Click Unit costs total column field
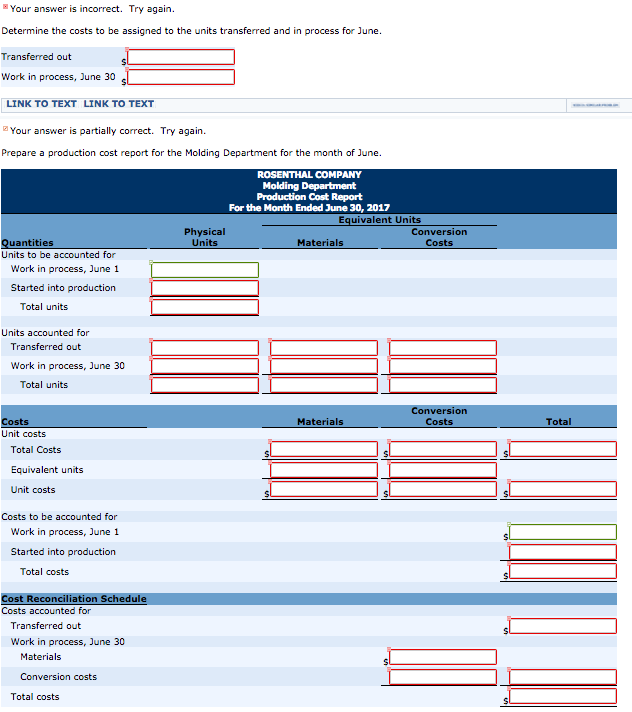This screenshot has height=712, width=632. [563, 489]
